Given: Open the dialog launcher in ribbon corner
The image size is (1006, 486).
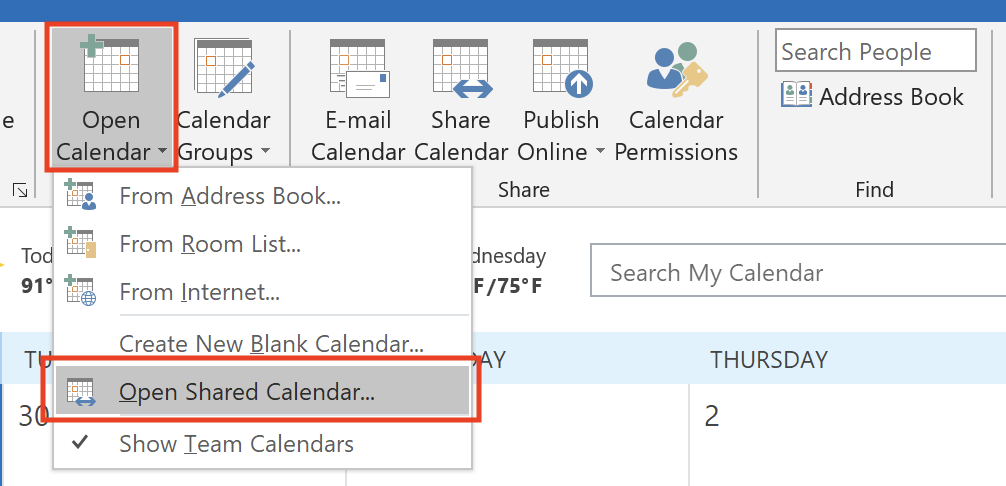Looking at the screenshot, I should point(20,189).
